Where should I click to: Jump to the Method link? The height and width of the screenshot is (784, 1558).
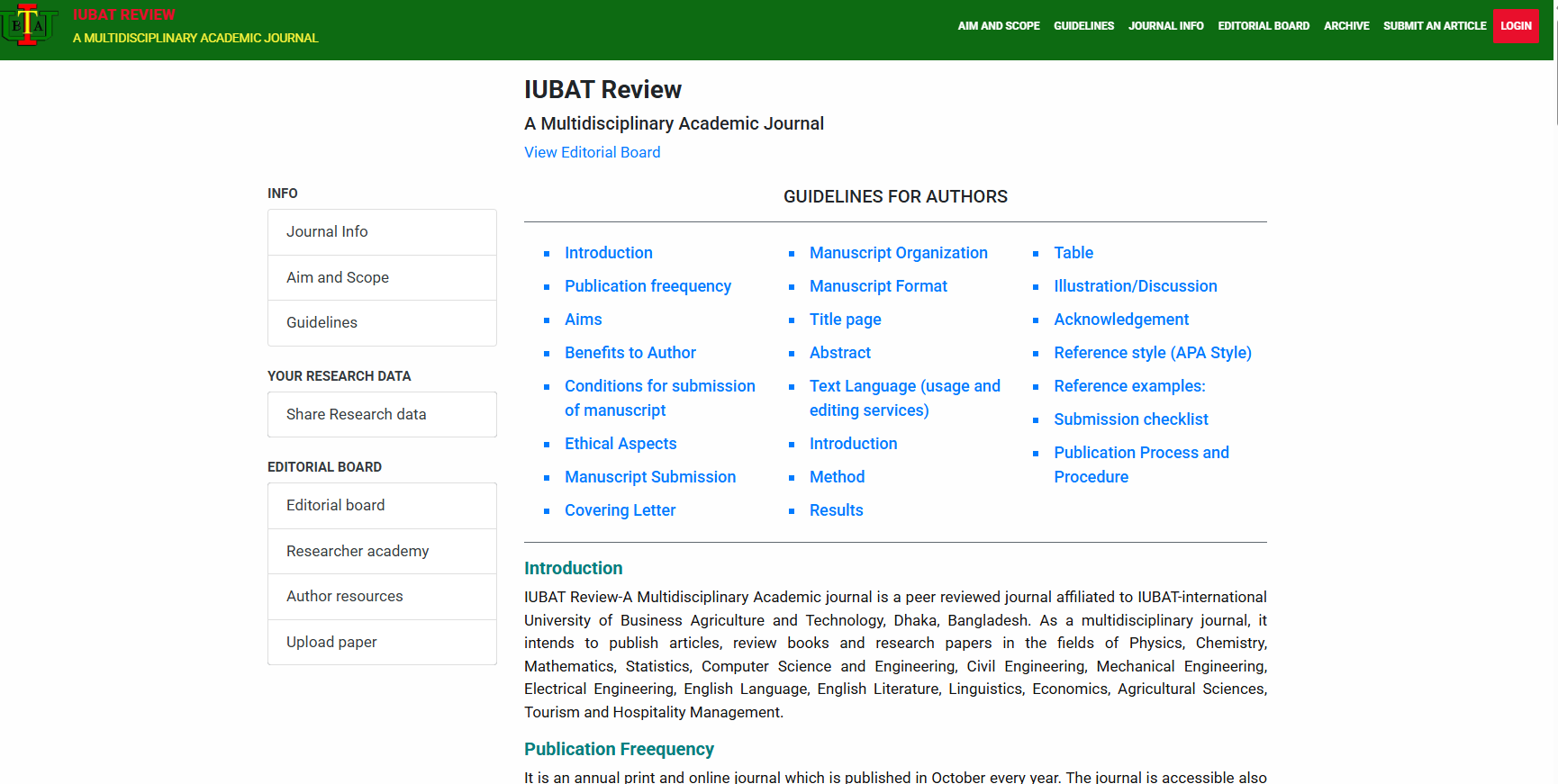tap(837, 477)
